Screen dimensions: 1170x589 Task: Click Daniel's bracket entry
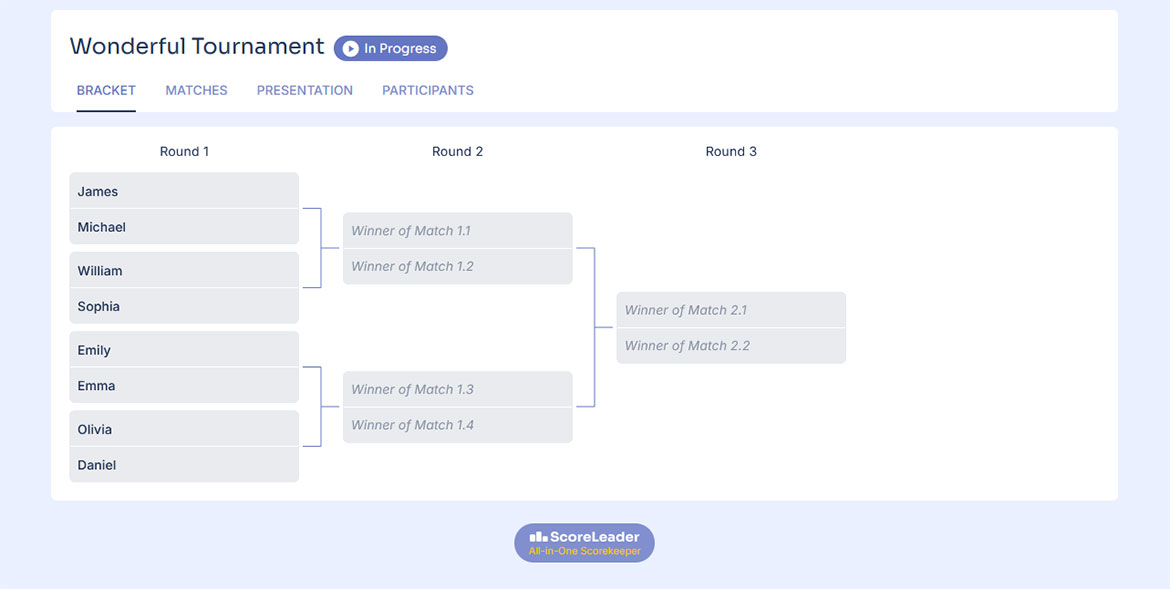(184, 465)
